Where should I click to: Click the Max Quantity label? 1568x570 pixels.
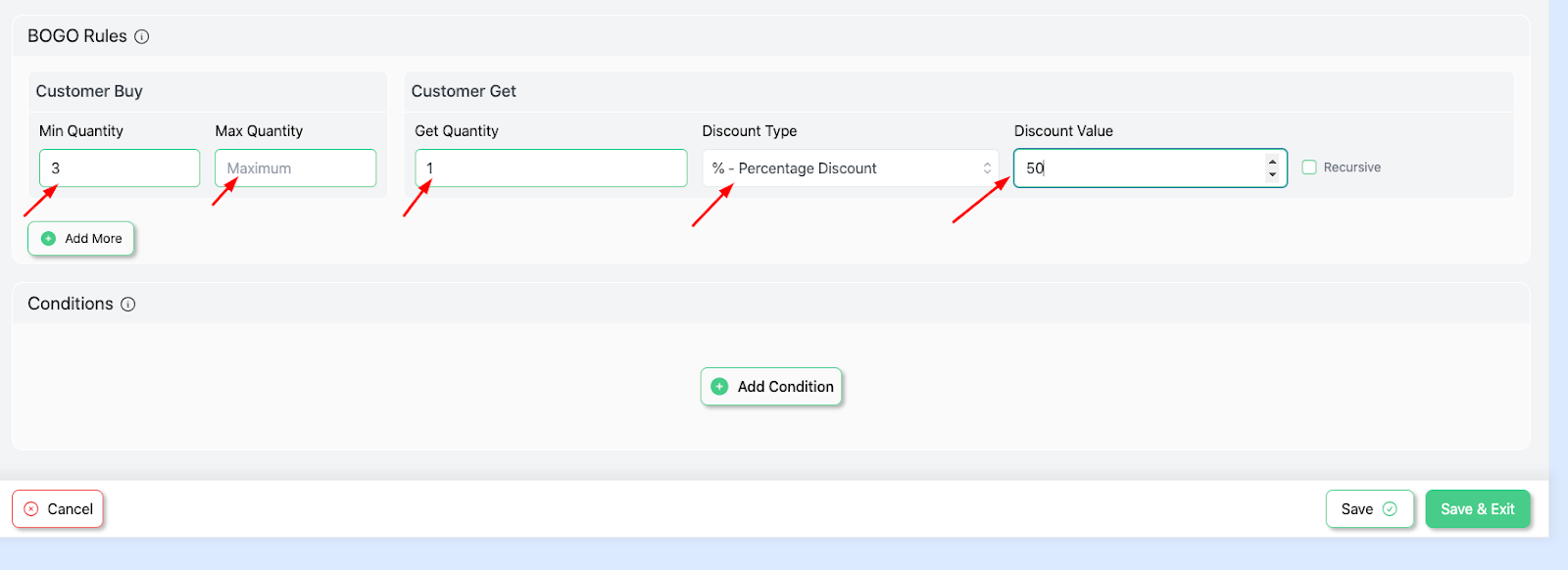(259, 131)
